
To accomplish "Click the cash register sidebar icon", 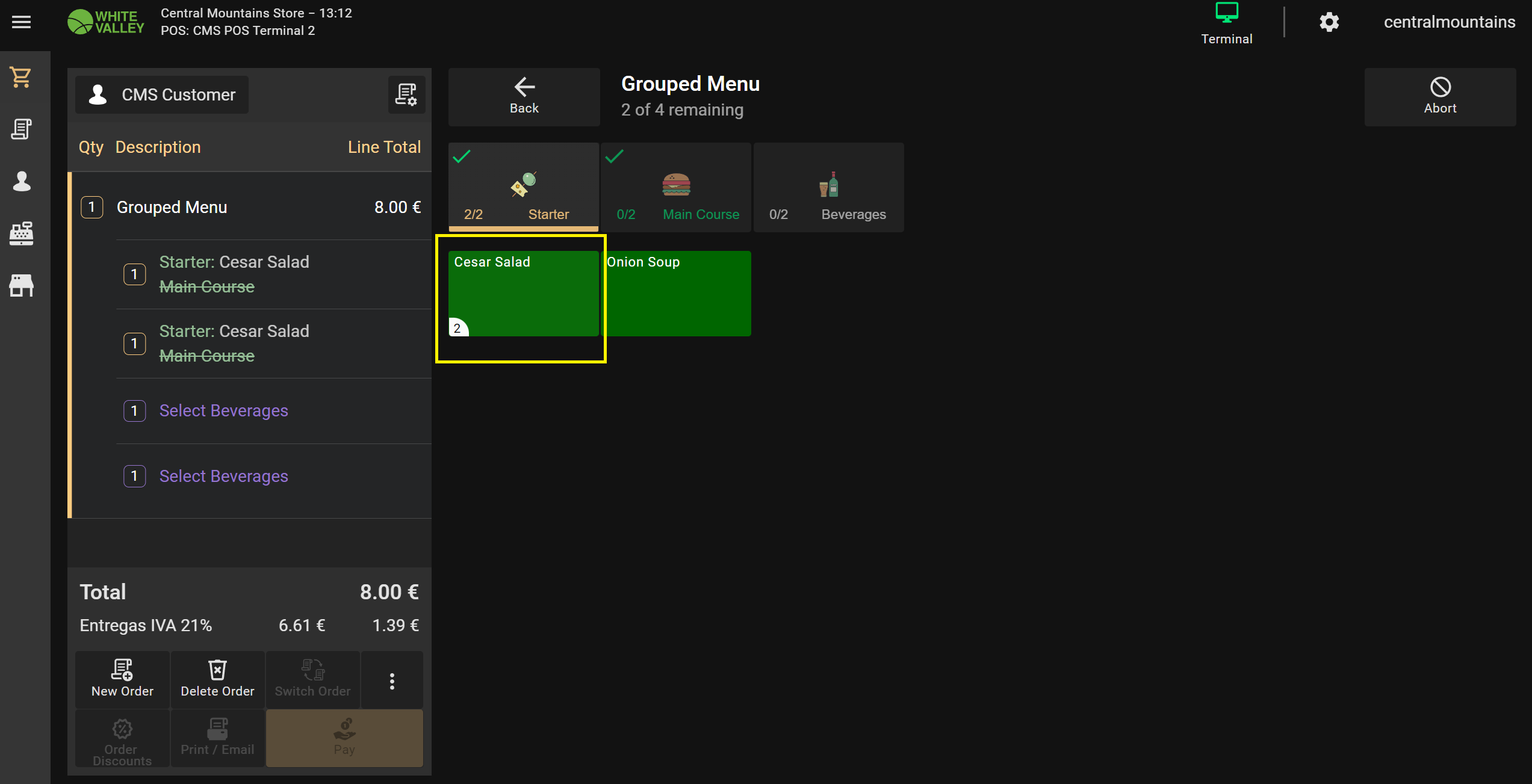I will (22, 233).
